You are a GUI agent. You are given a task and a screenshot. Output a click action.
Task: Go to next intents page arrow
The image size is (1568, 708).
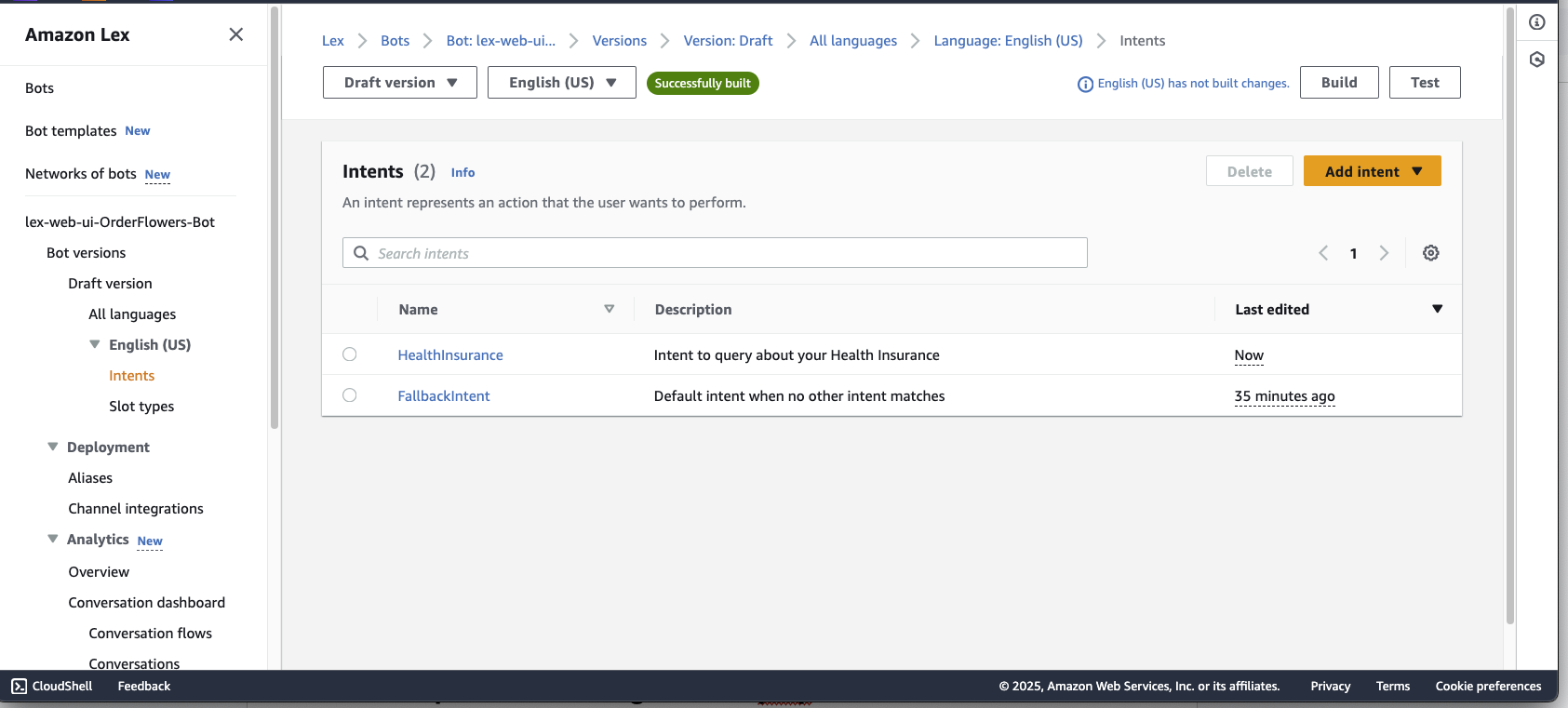point(1384,253)
